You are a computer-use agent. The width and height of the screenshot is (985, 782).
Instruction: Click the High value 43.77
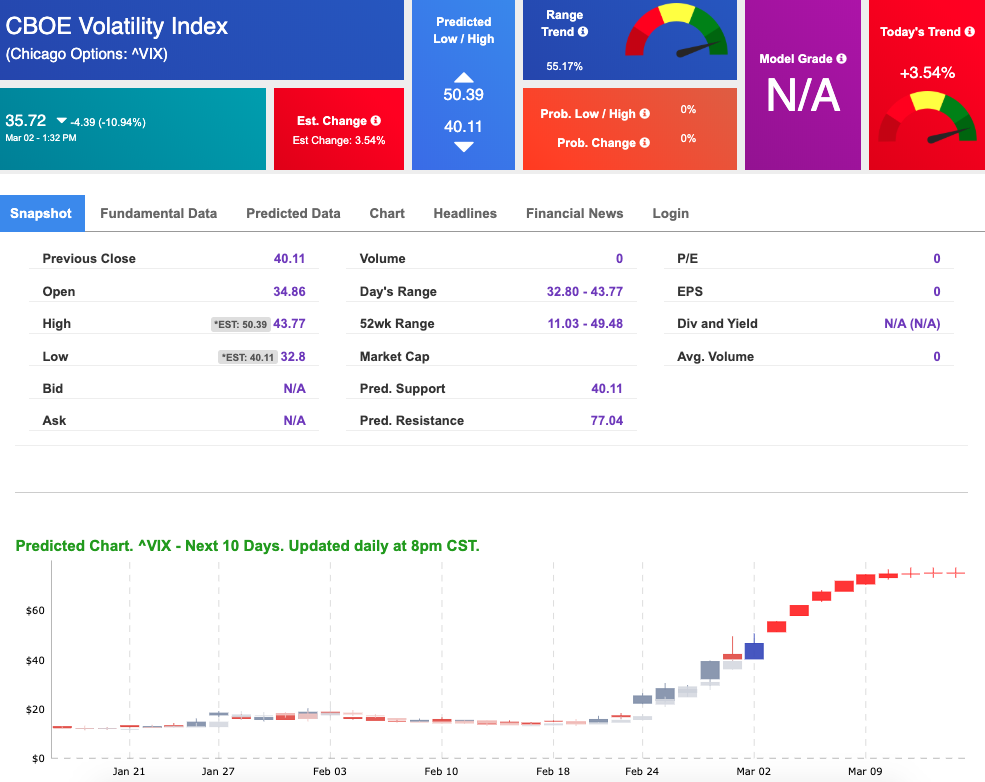pos(290,323)
